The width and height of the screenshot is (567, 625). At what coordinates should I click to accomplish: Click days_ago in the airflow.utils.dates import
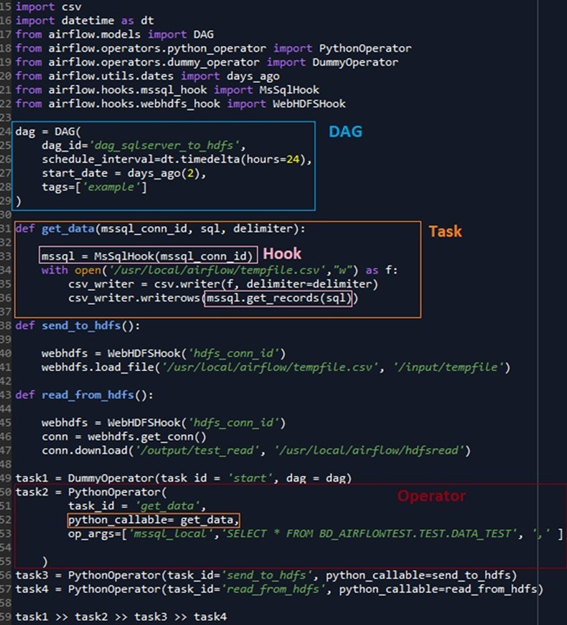coord(253,76)
